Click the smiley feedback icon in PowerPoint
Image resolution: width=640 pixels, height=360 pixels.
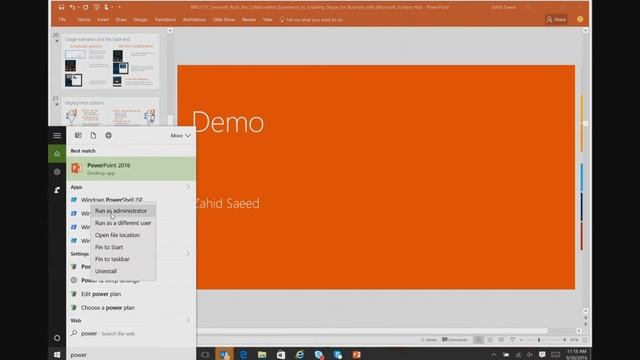coord(580,19)
